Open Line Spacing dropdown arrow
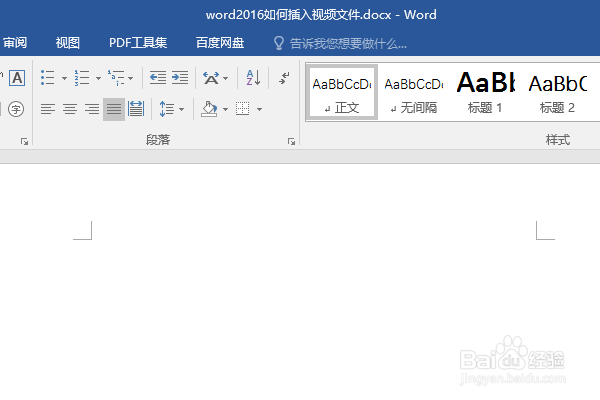 (x=181, y=109)
